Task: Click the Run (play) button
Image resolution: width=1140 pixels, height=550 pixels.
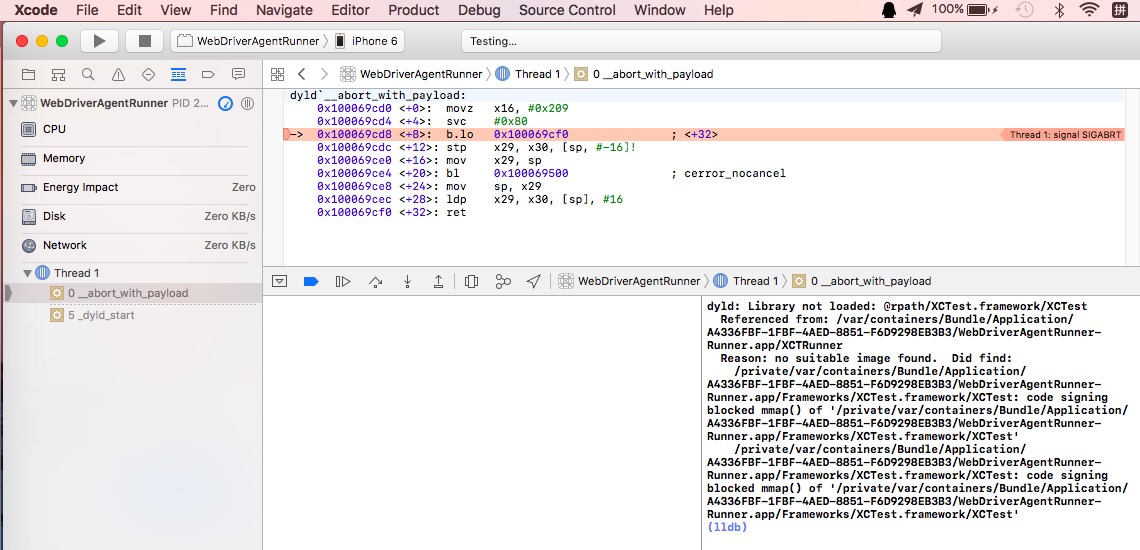Action: (x=99, y=41)
